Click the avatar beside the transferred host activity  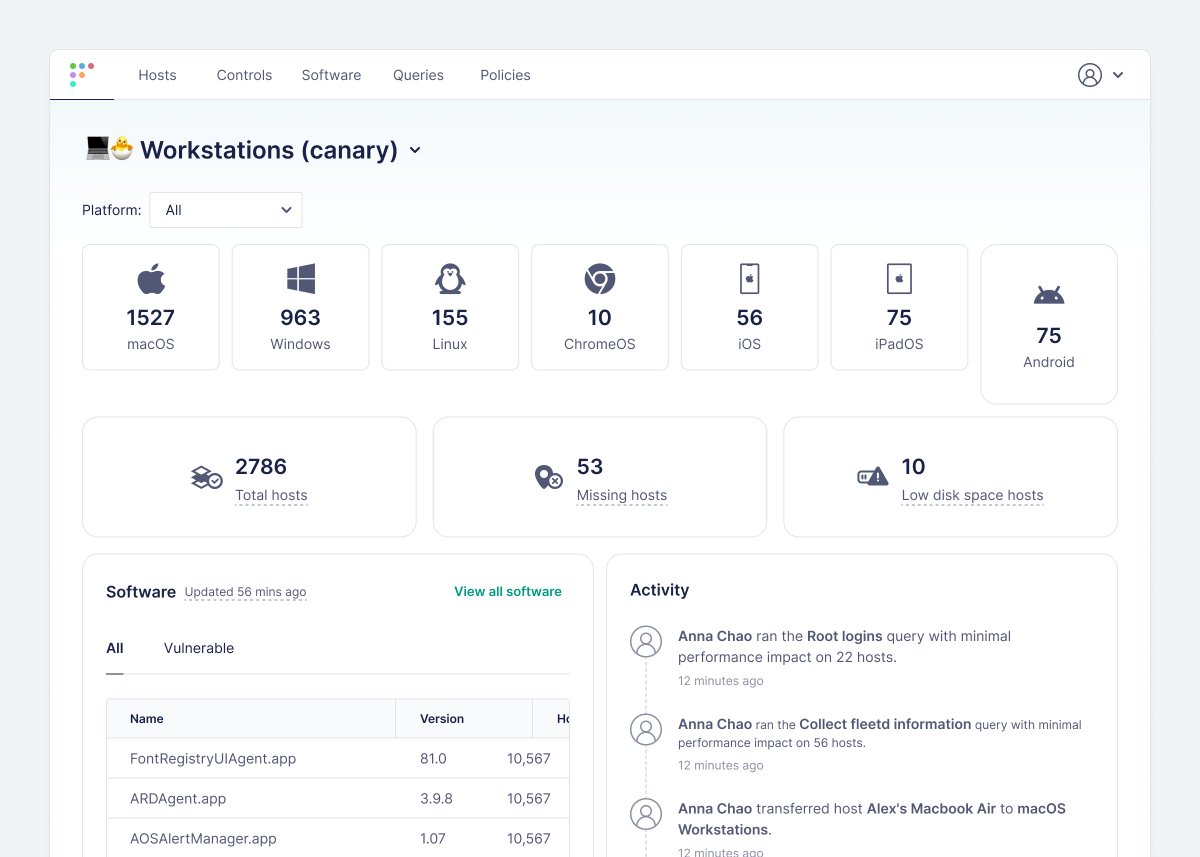(x=646, y=814)
